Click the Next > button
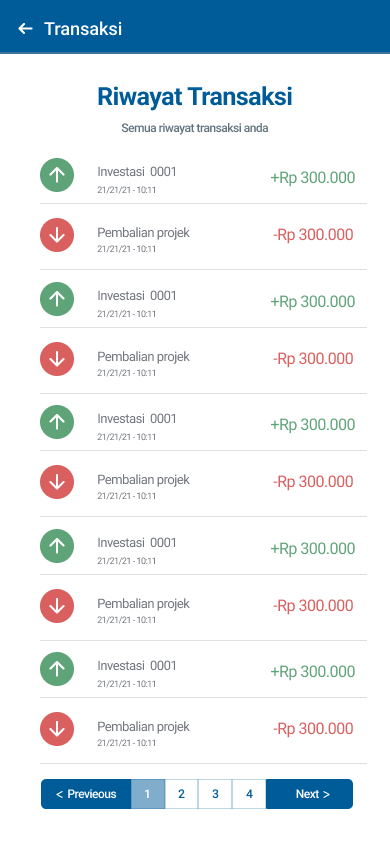 click(x=310, y=794)
